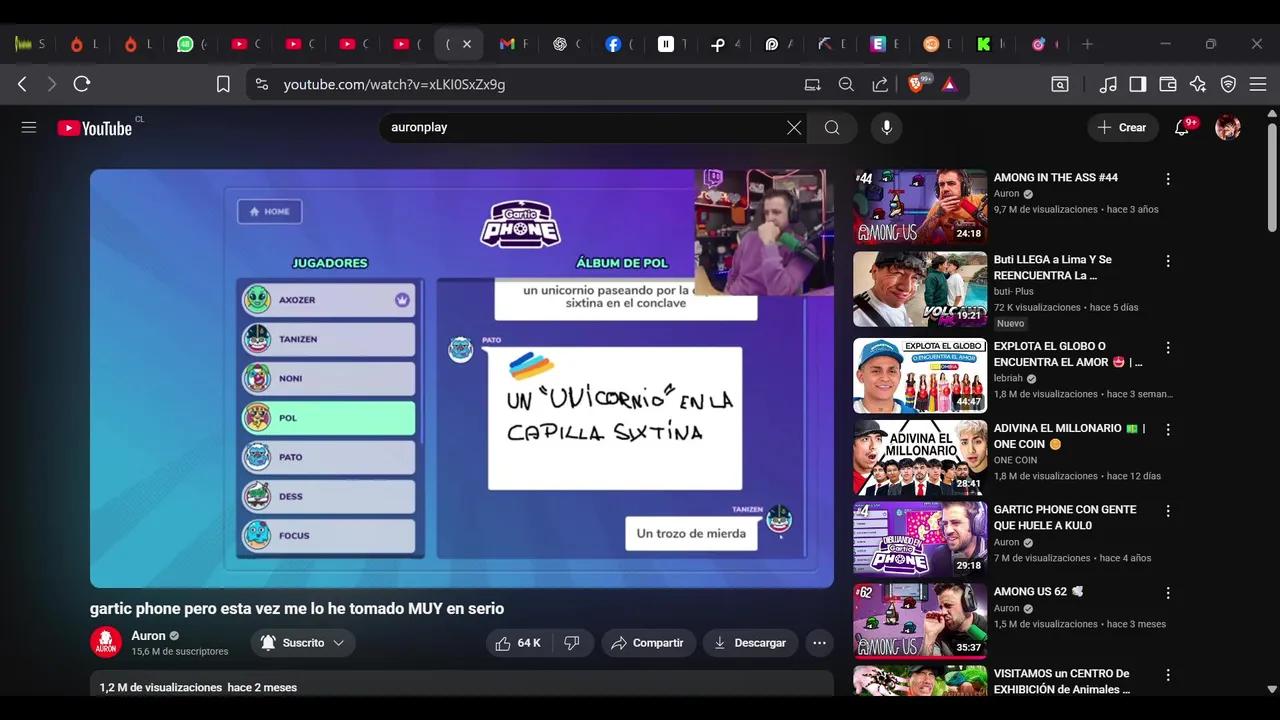Open site settings icon in the address bar
This screenshot has width=1280, height=720.
pyautogui.click(x=261, y=85)
